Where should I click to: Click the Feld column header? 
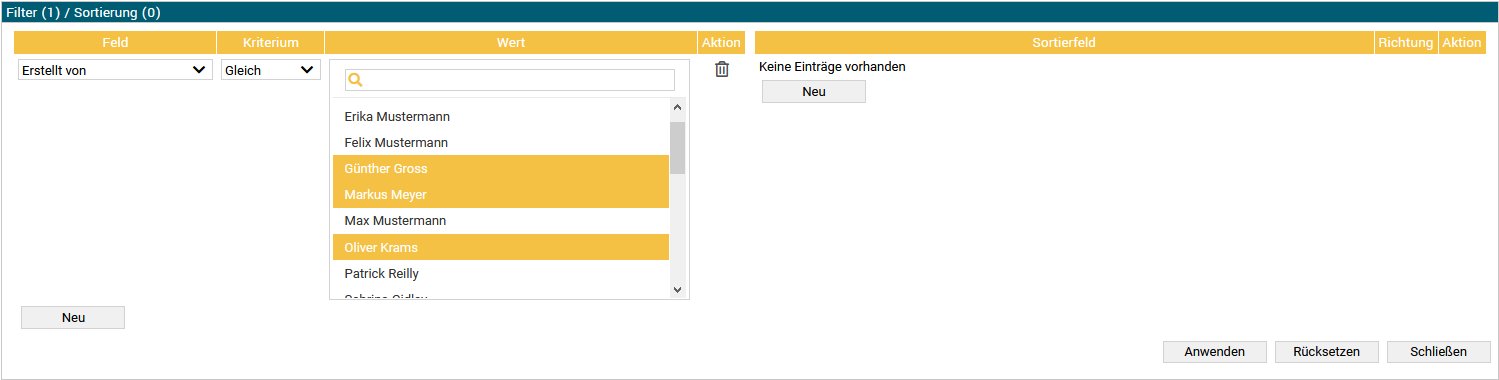[x=115, y=43]
